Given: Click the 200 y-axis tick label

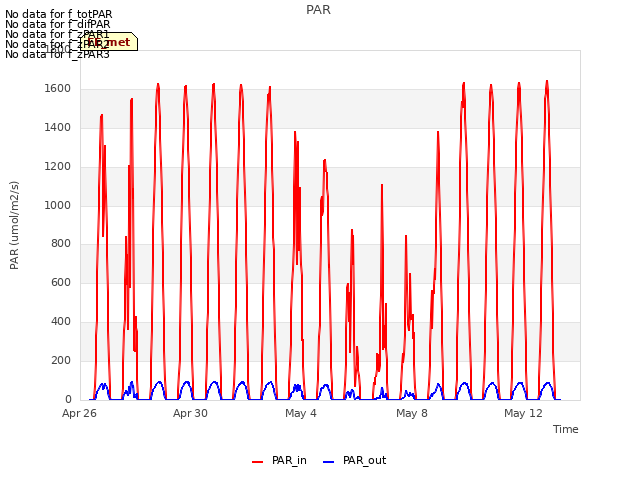Looking at the screenshot, I should click(61, 360).
